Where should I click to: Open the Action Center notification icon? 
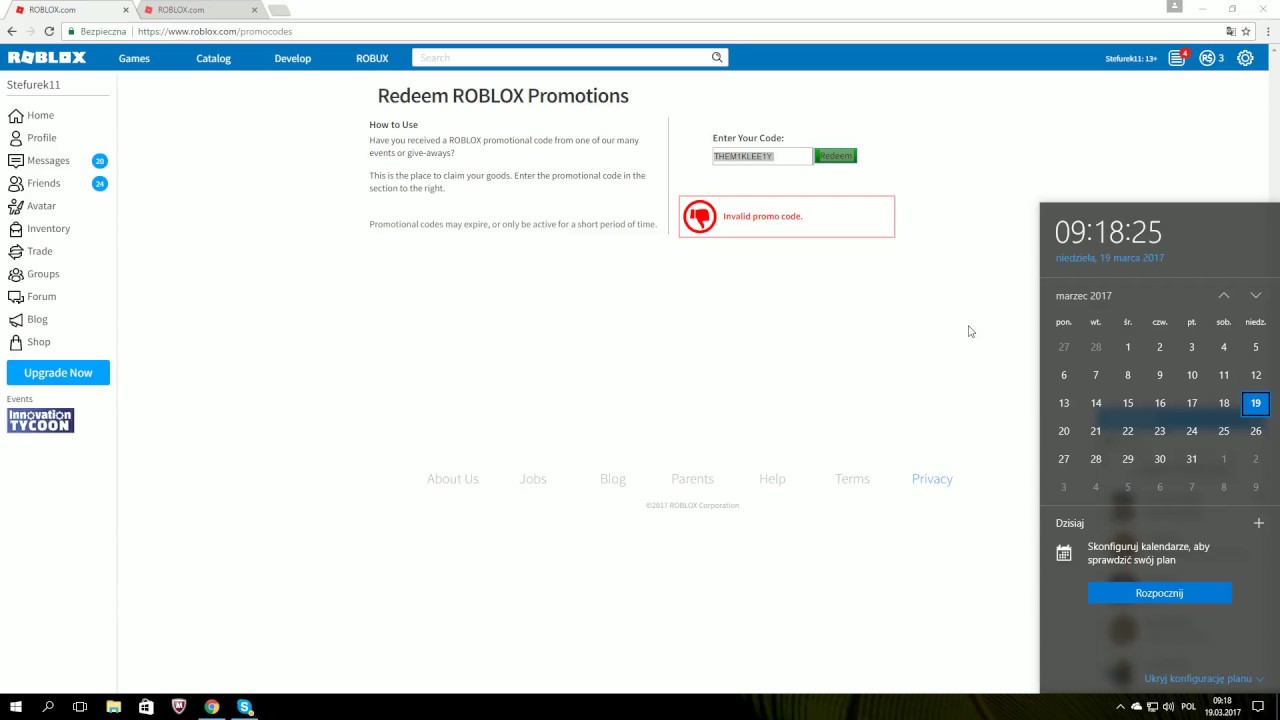1258,707
